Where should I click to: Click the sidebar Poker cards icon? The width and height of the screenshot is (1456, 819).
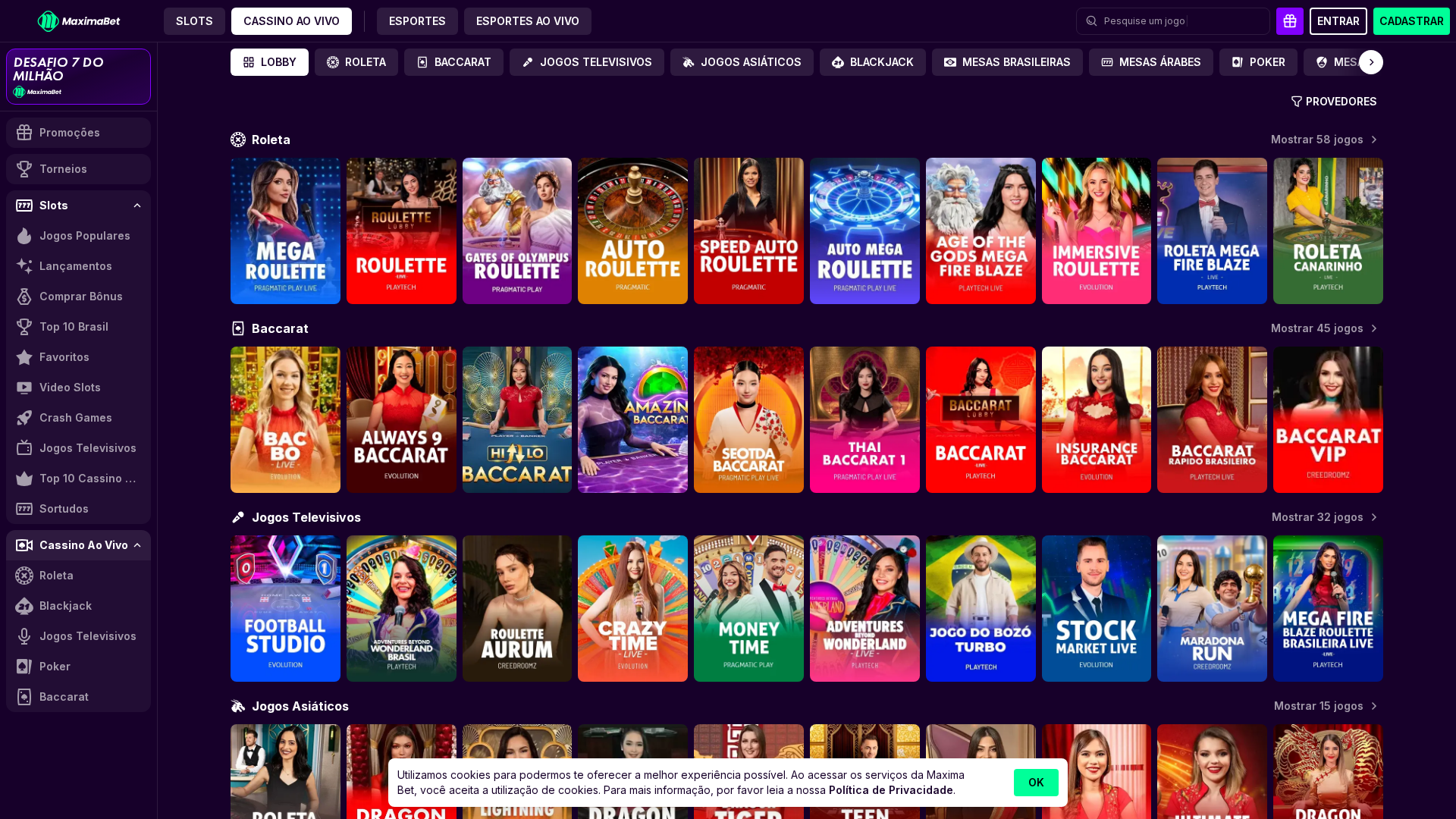(x=24, y=667)
